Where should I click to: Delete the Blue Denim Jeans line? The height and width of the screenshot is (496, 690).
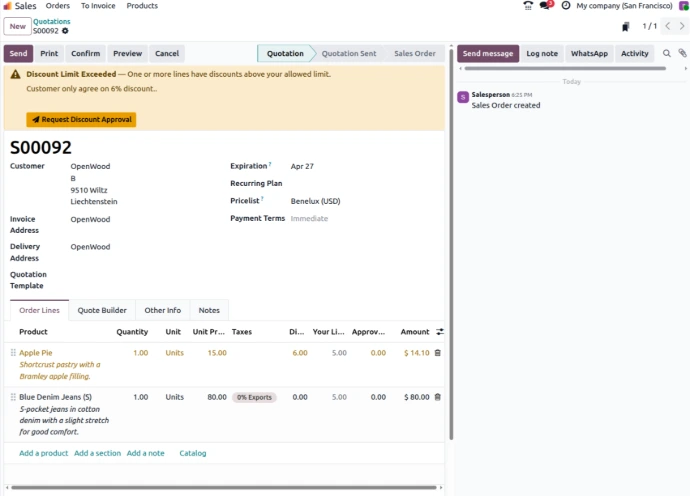pyautogui.click(x=437, y=397)
